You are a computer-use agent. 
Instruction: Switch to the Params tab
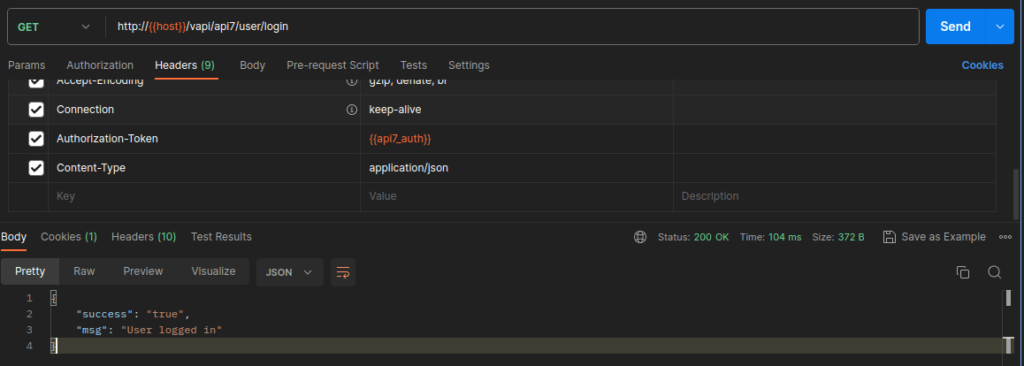tap(27, 65)
